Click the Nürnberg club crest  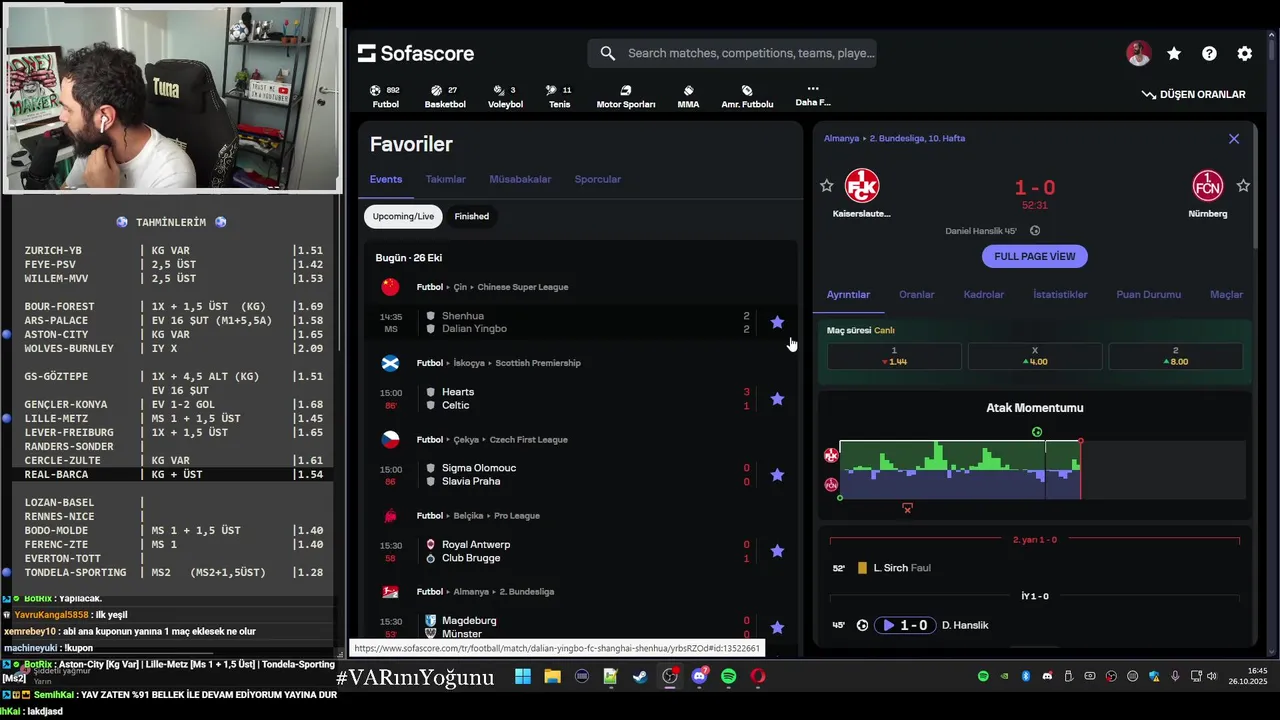pyautogui.click(x=1208, y=186)
